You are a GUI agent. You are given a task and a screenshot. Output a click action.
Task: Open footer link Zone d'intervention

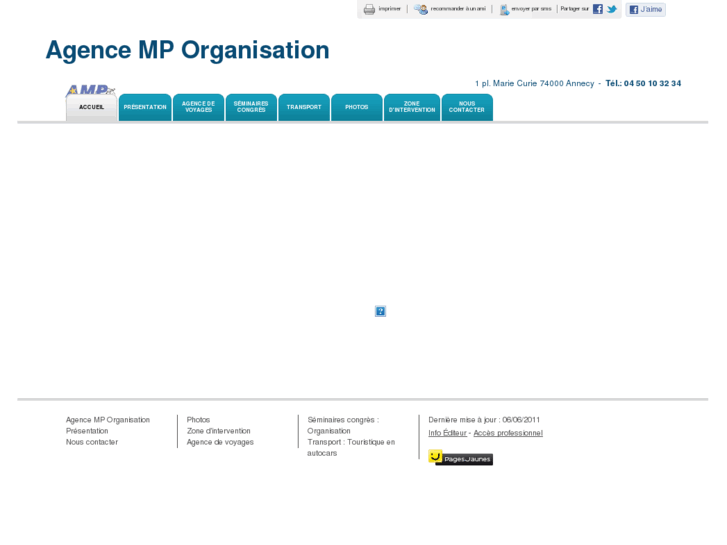coord(218,431)
